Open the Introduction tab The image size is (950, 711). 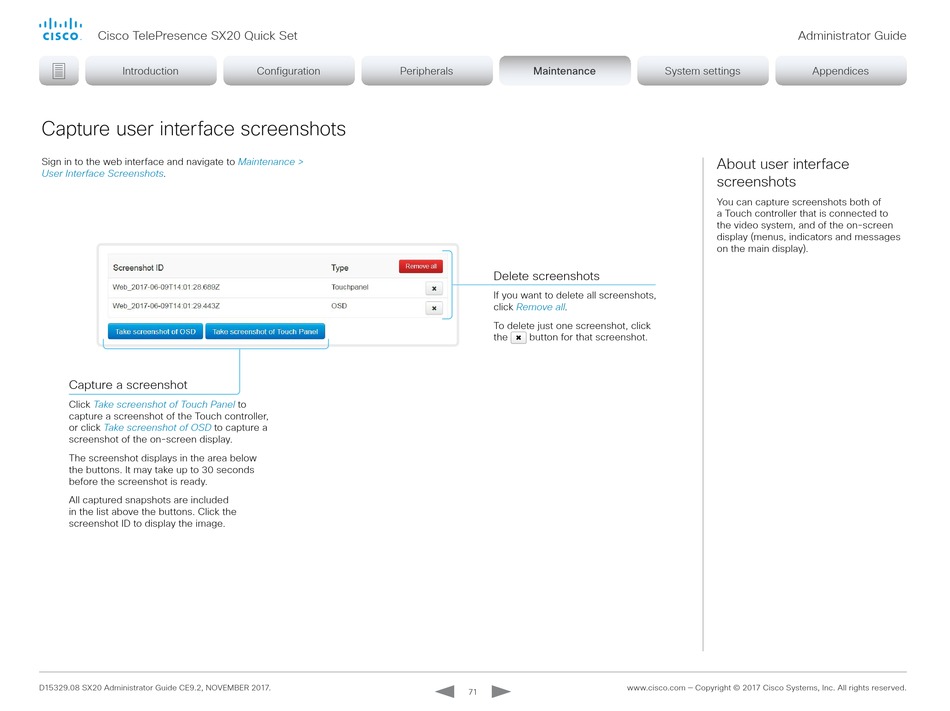click(150, 71)
